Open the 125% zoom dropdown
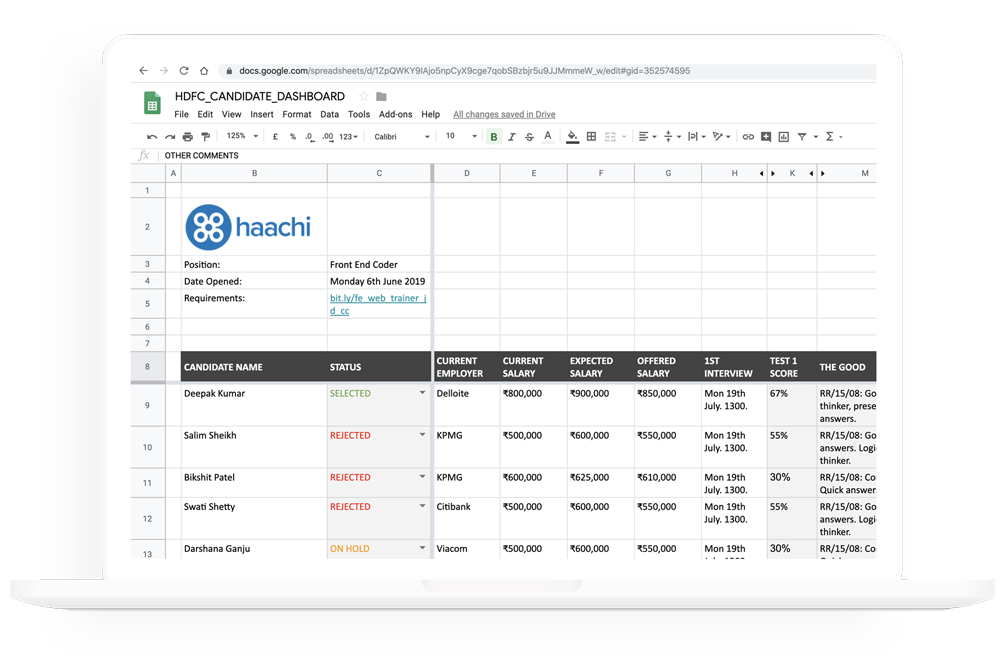Screen dimensions: 1000x670 [x=242, y=136]
